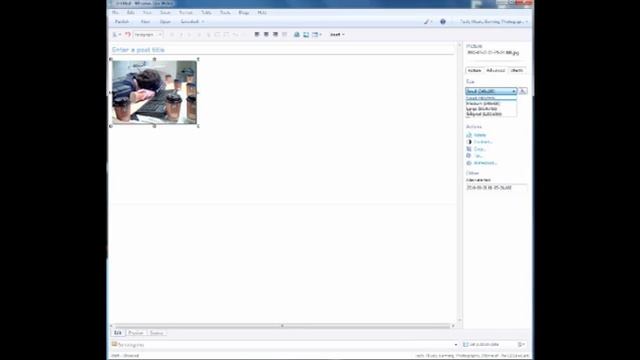The width and height of the screenshot is (640, 360).
Task: Open the Tools menu
Action: (225, 13)
